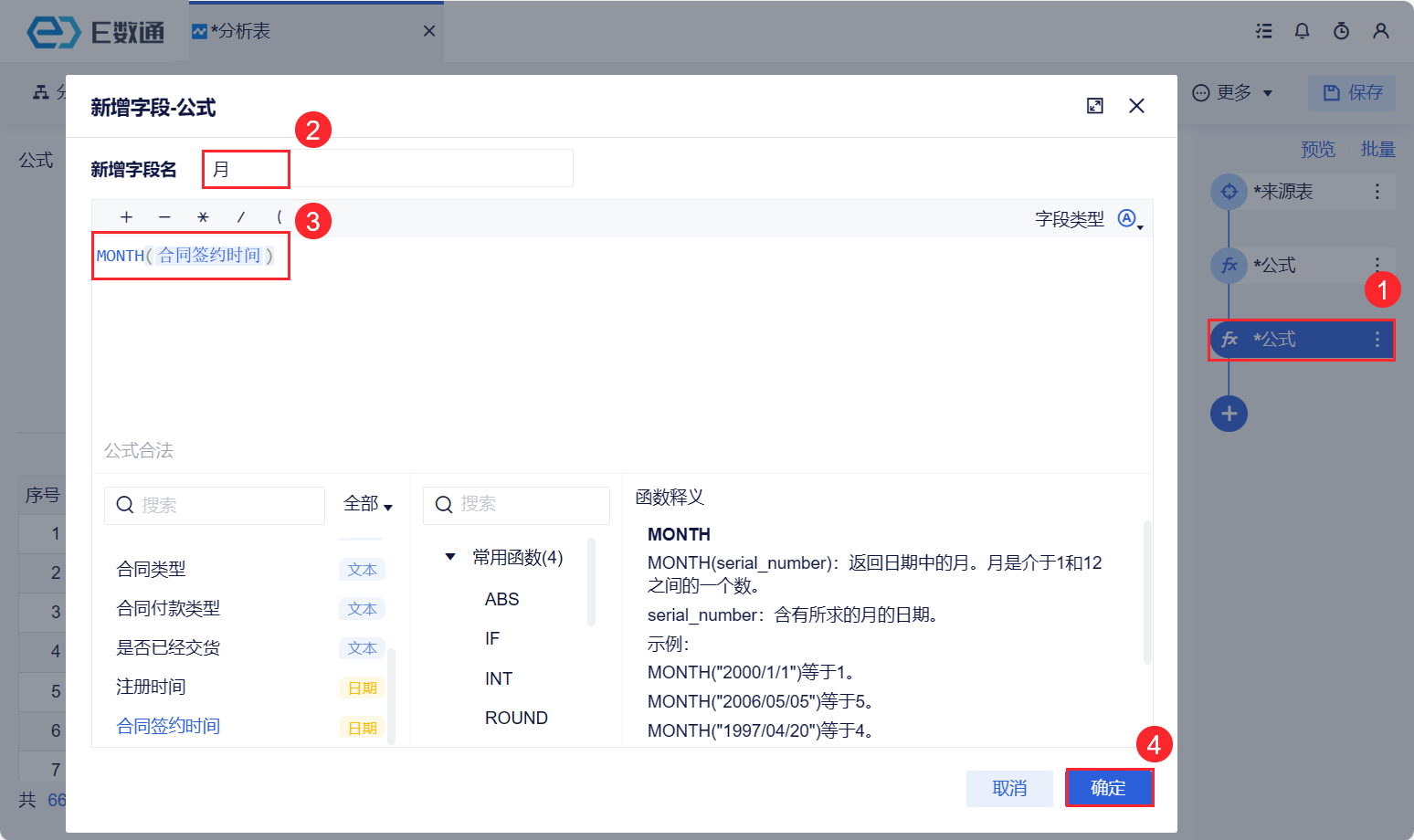Image resolution: width=1414 pixels, height=840 pixels.
Task: Select the highlighted *公式 node
Action: click(x=1303, y=340)
